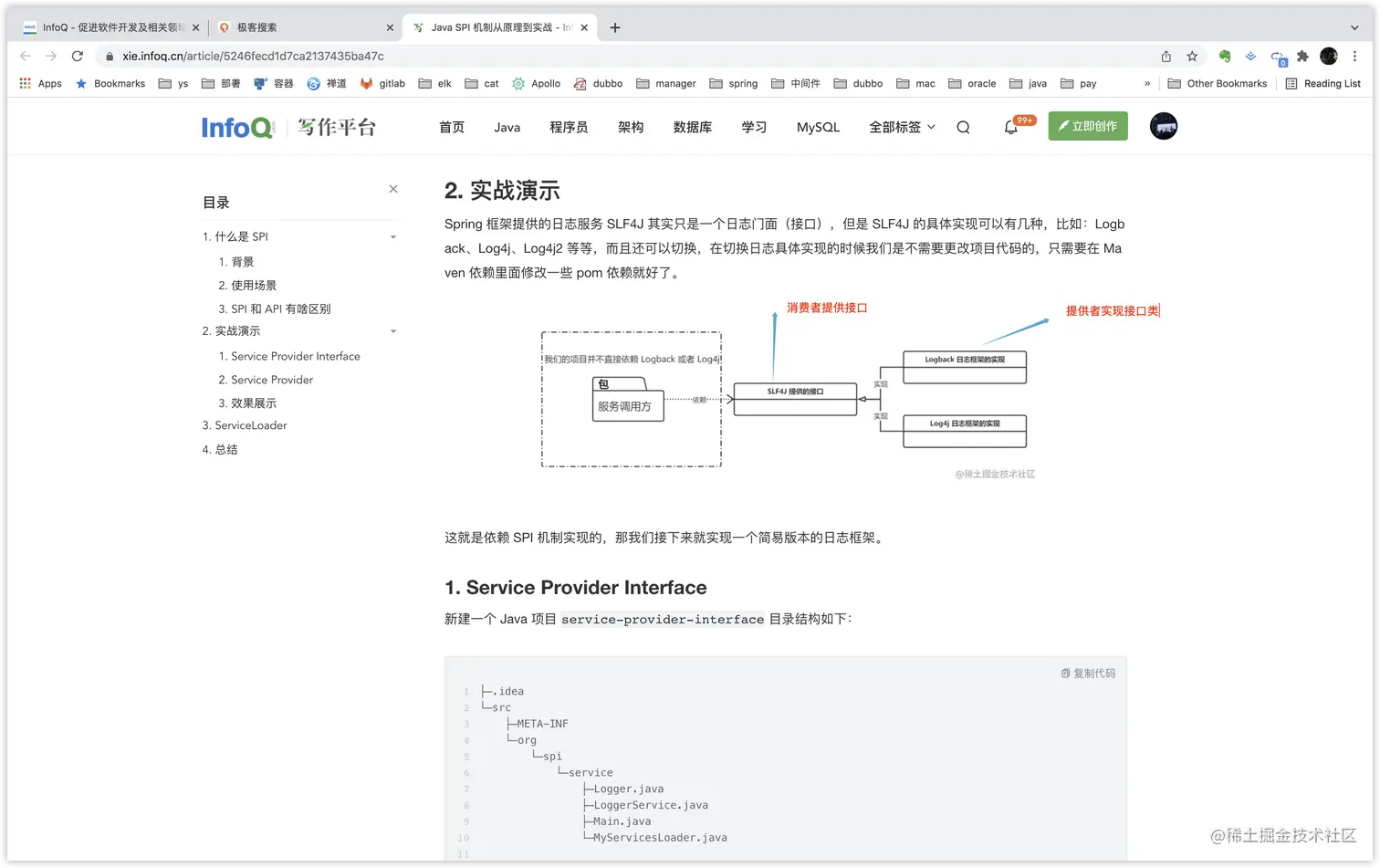
Task: Click the Chrome profile avatar
Action: [x=1329, y=56]
